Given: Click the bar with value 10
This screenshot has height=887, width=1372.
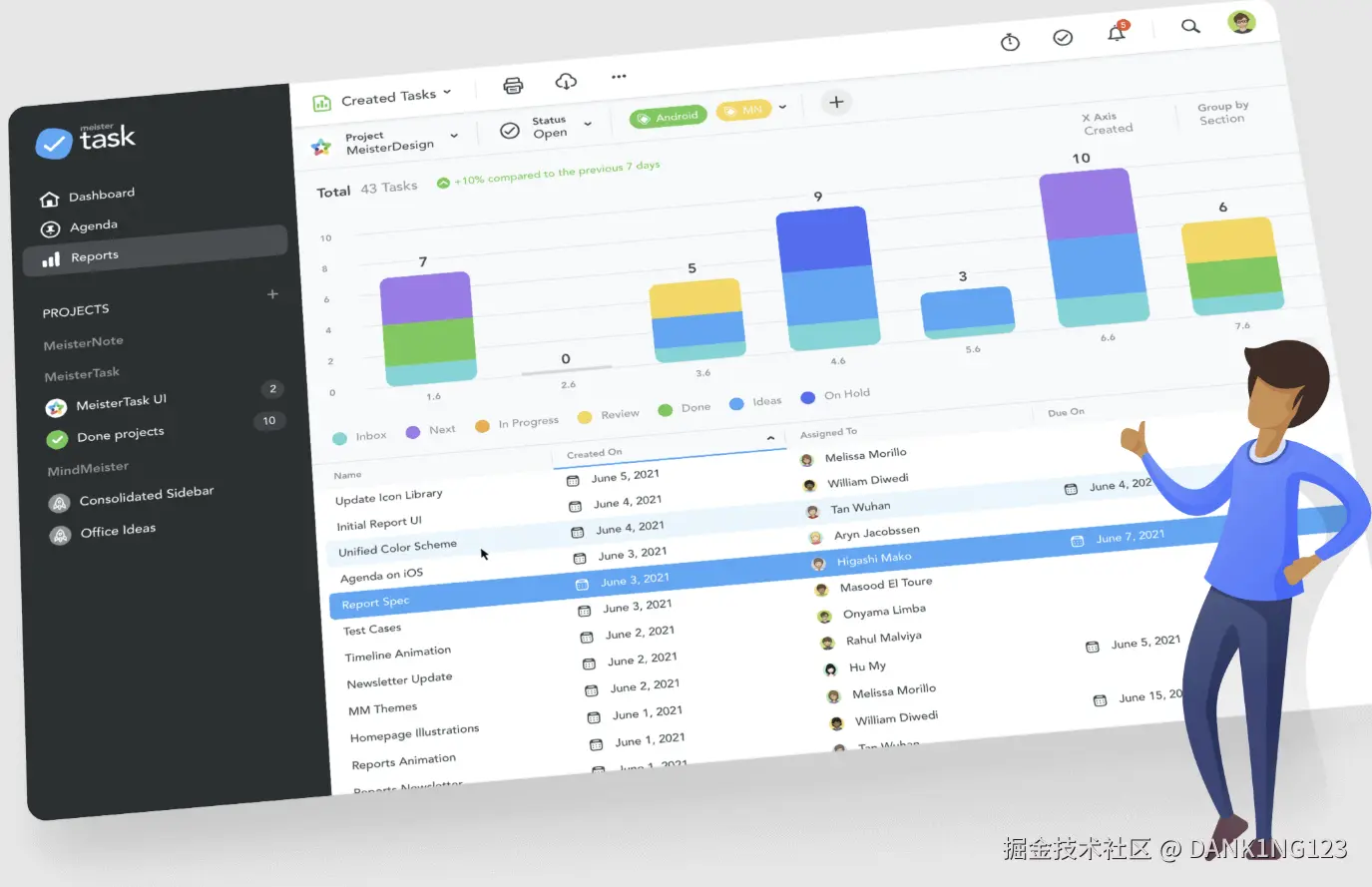Looking at the screenshot, I should pos(1095,247).
